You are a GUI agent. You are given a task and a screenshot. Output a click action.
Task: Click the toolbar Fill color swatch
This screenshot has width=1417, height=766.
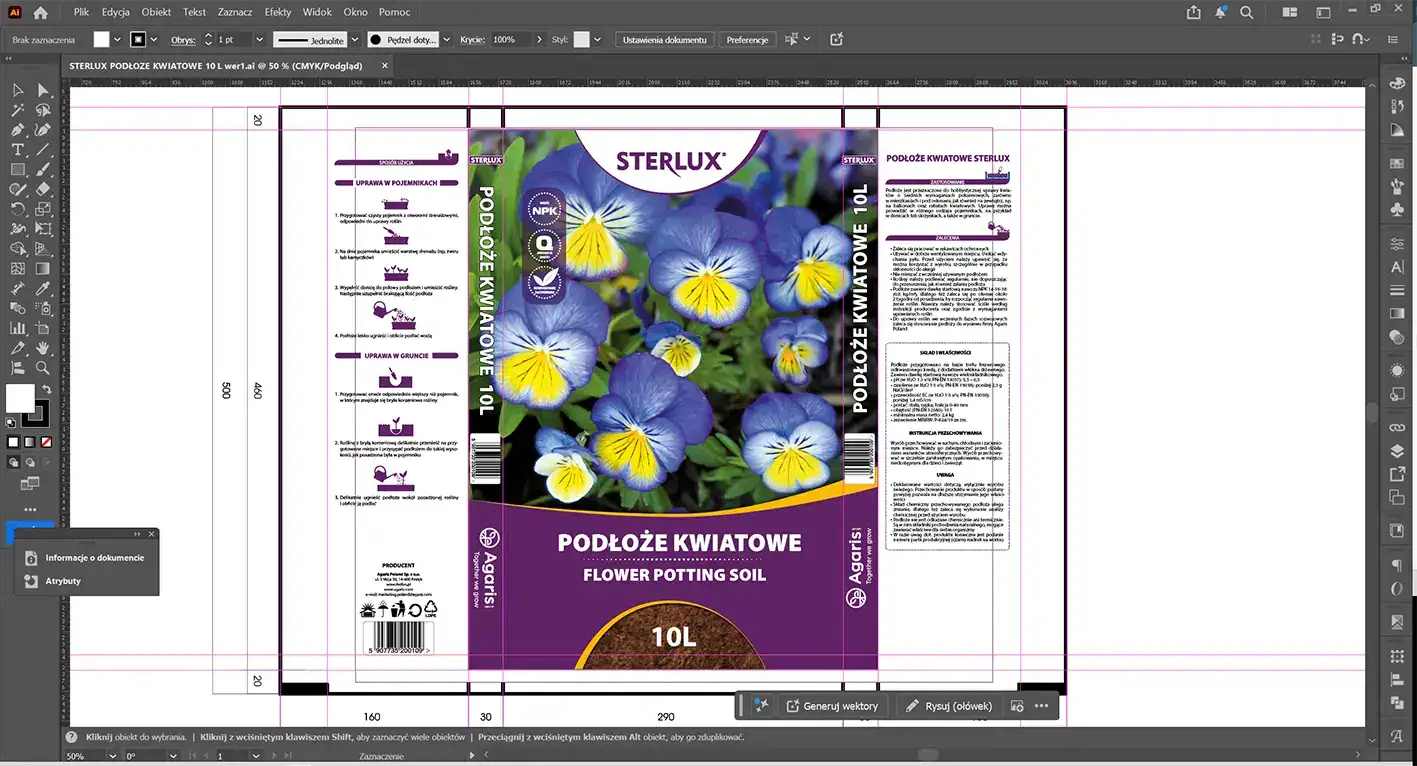(20, 398)
